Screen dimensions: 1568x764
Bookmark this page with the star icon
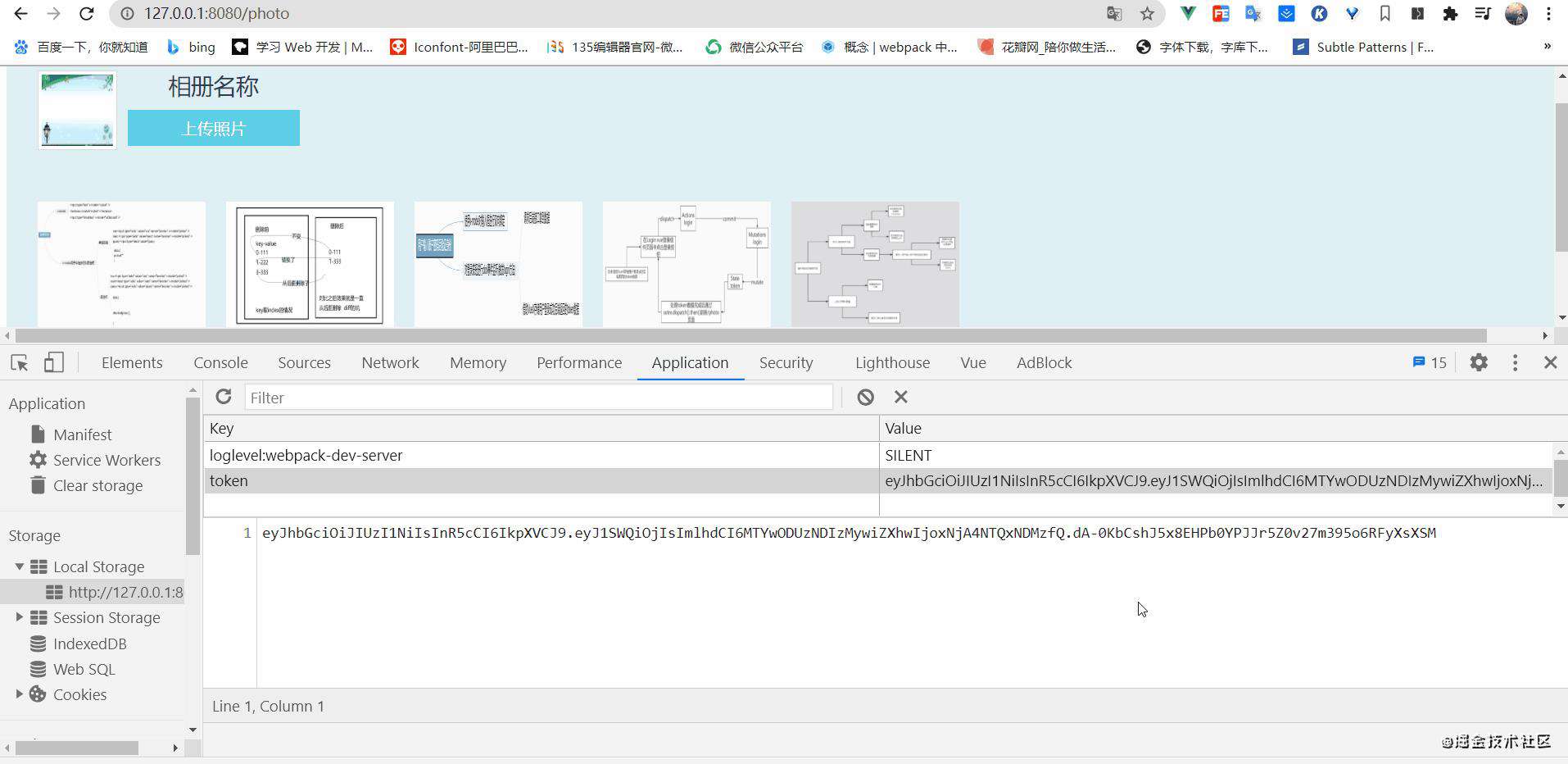point(1147,14)
